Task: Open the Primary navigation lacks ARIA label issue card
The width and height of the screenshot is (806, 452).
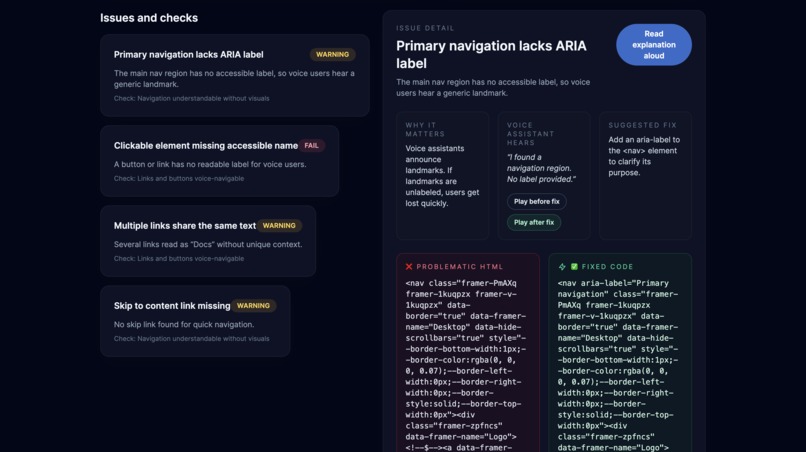Action: [x=235, y=76]
